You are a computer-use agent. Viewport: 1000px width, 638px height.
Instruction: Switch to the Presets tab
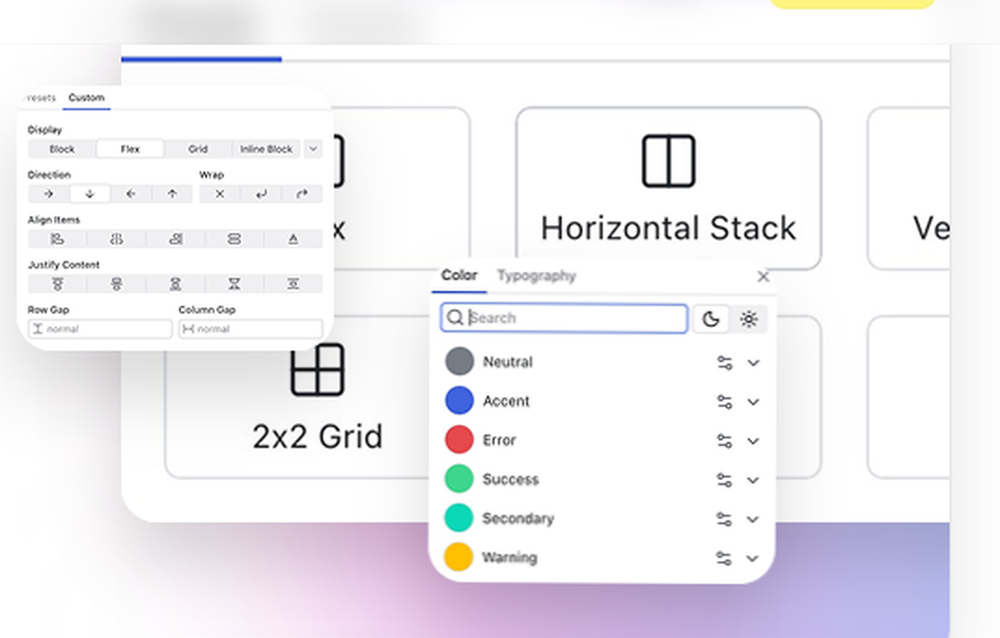[41, 98]
